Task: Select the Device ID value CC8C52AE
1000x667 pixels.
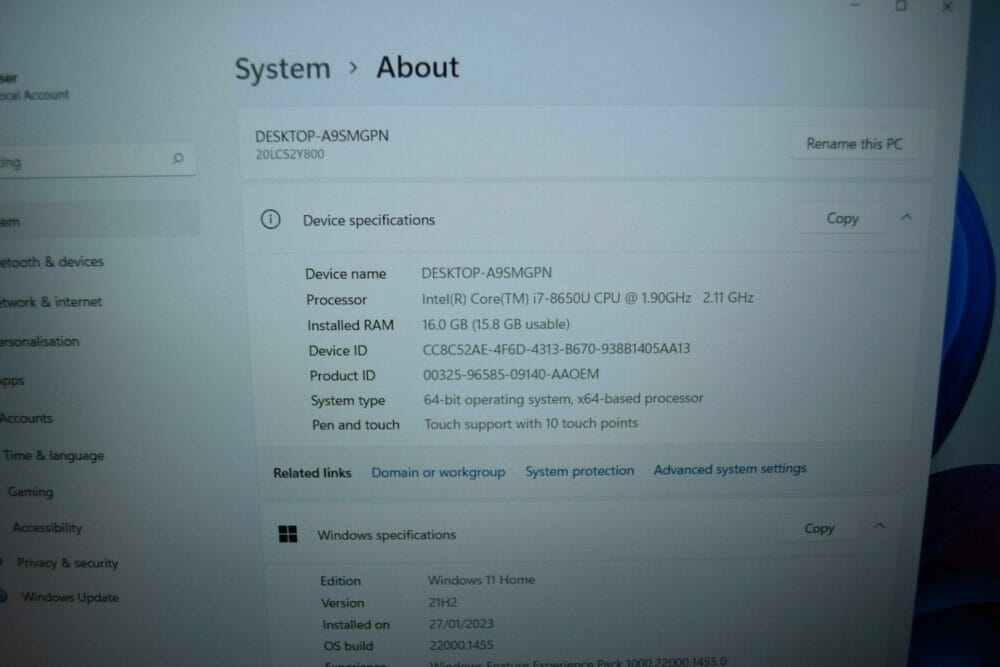Action: (x=556, y=349)
